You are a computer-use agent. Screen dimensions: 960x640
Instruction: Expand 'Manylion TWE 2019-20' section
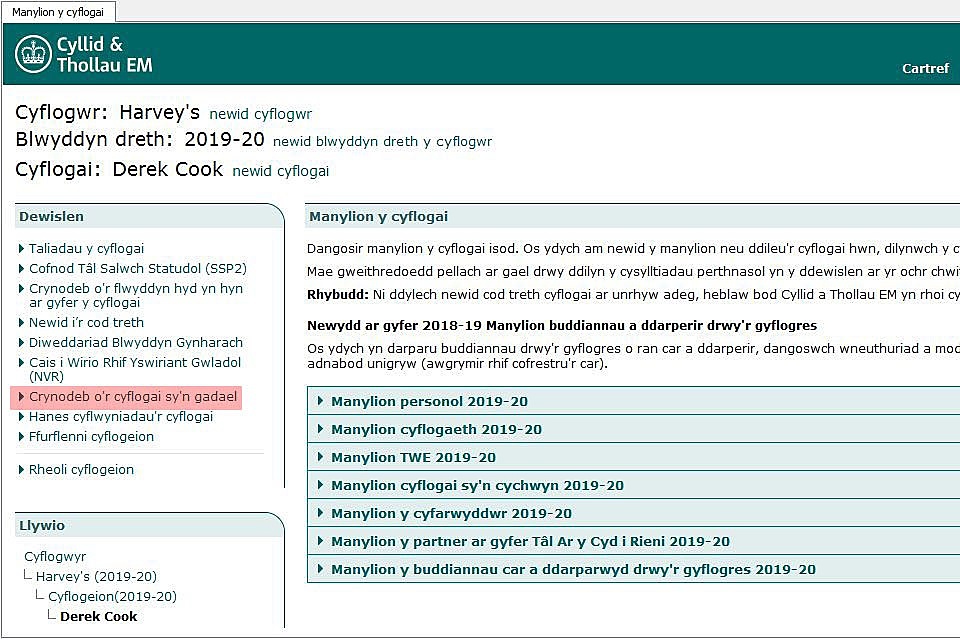(413, 458)
